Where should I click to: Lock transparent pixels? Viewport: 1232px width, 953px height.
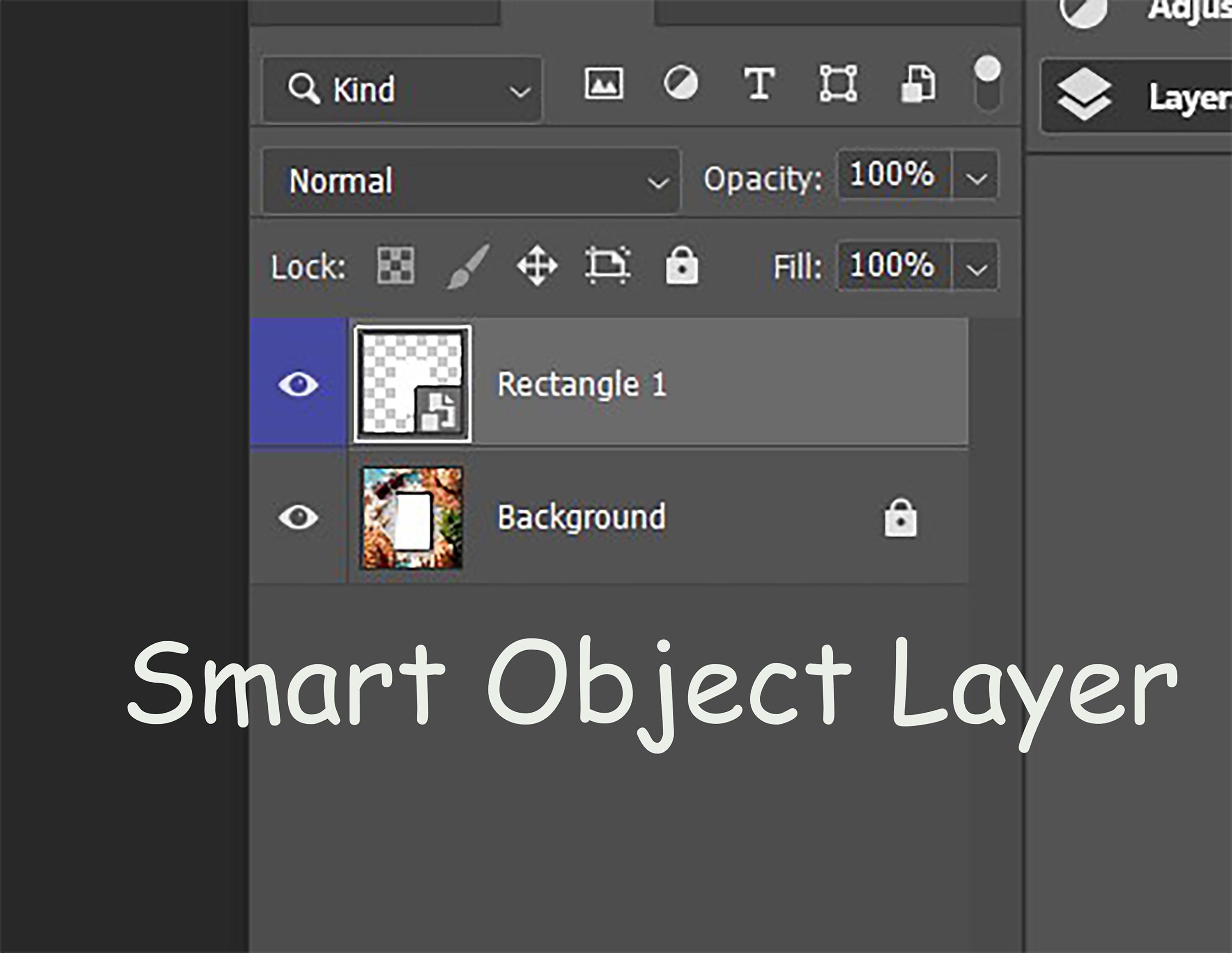395,265
